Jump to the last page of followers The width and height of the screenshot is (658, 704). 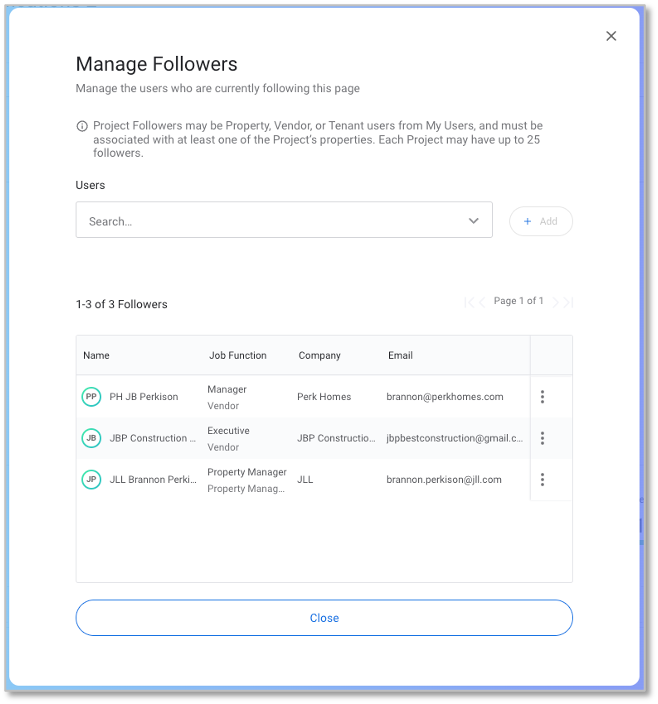tap(569, 302)
